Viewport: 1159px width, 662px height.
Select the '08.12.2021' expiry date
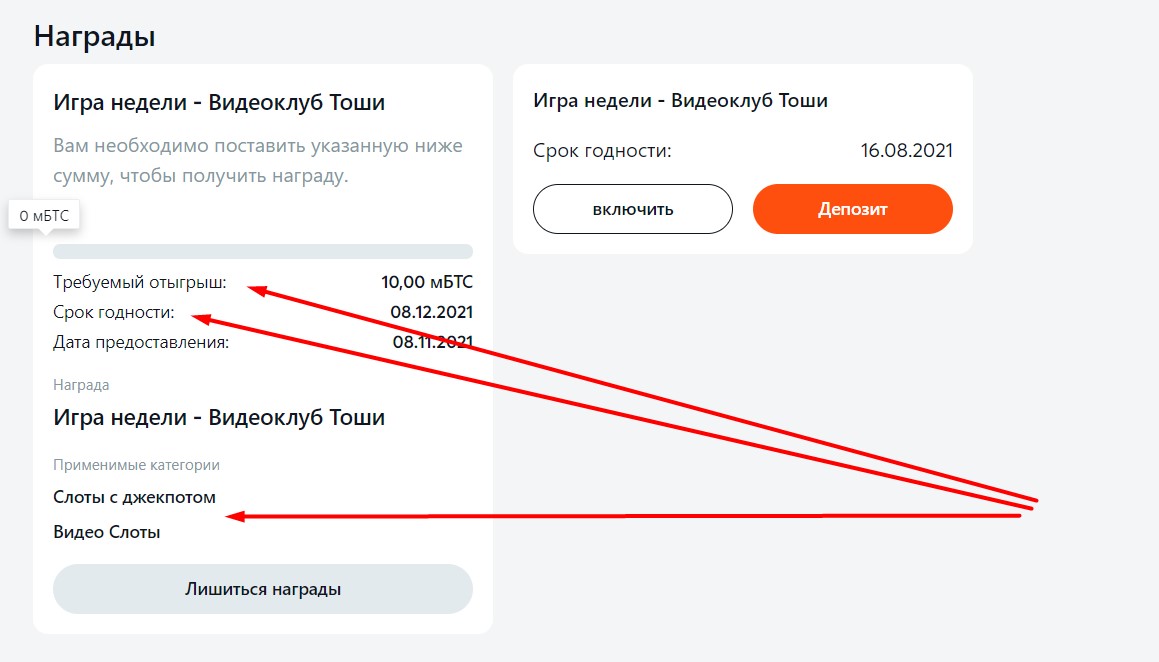432,312
